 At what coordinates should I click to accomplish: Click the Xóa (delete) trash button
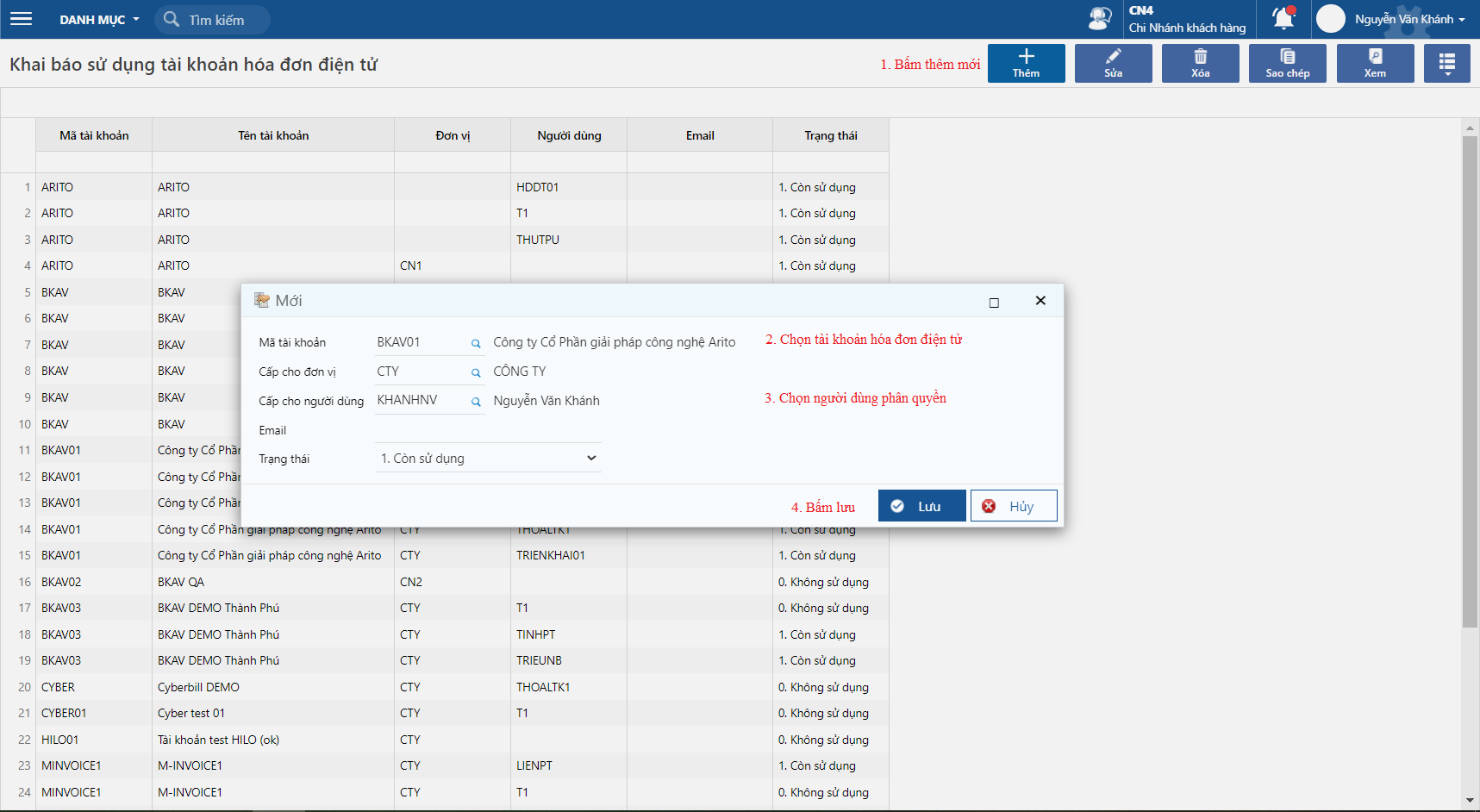point(1200,64)
